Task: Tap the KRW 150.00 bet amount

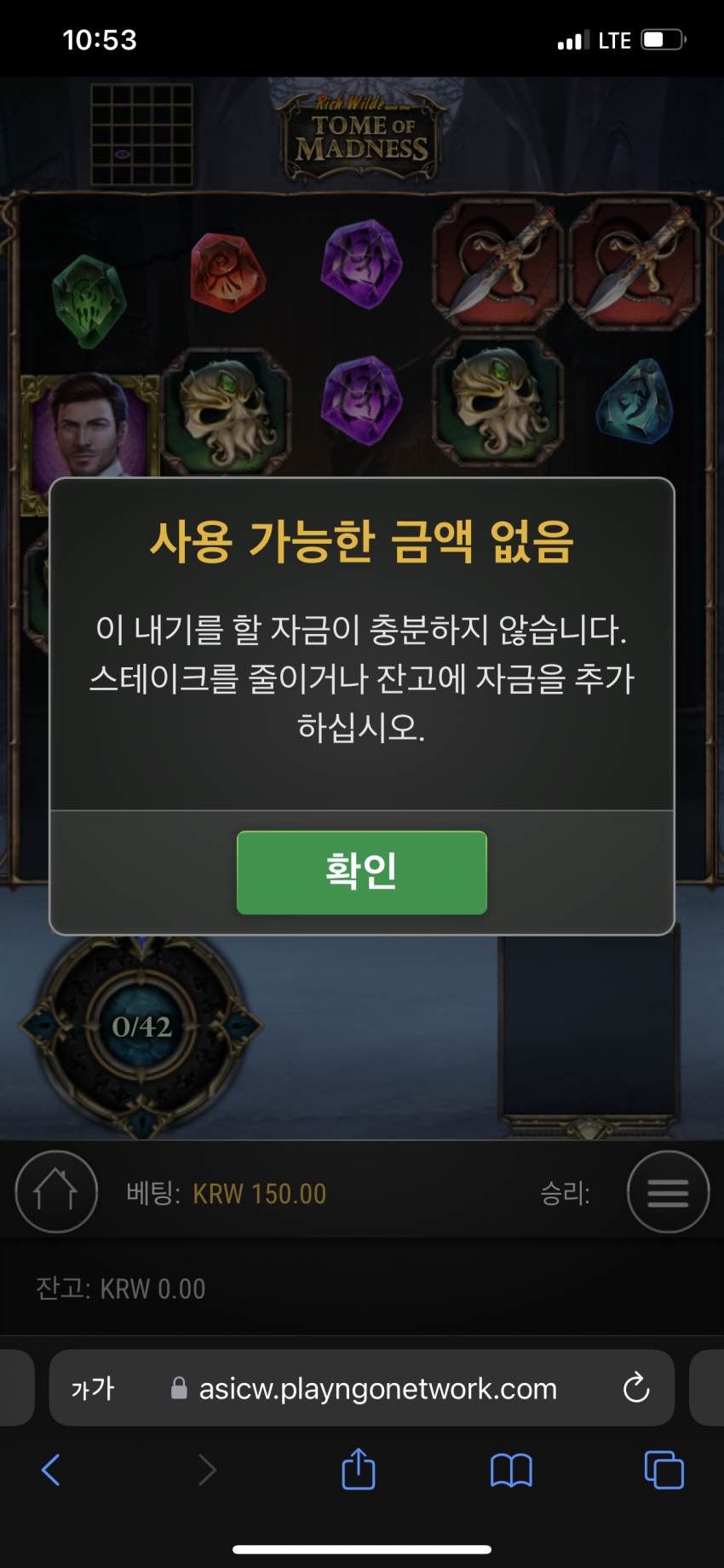Action: tap(260, 1194)
